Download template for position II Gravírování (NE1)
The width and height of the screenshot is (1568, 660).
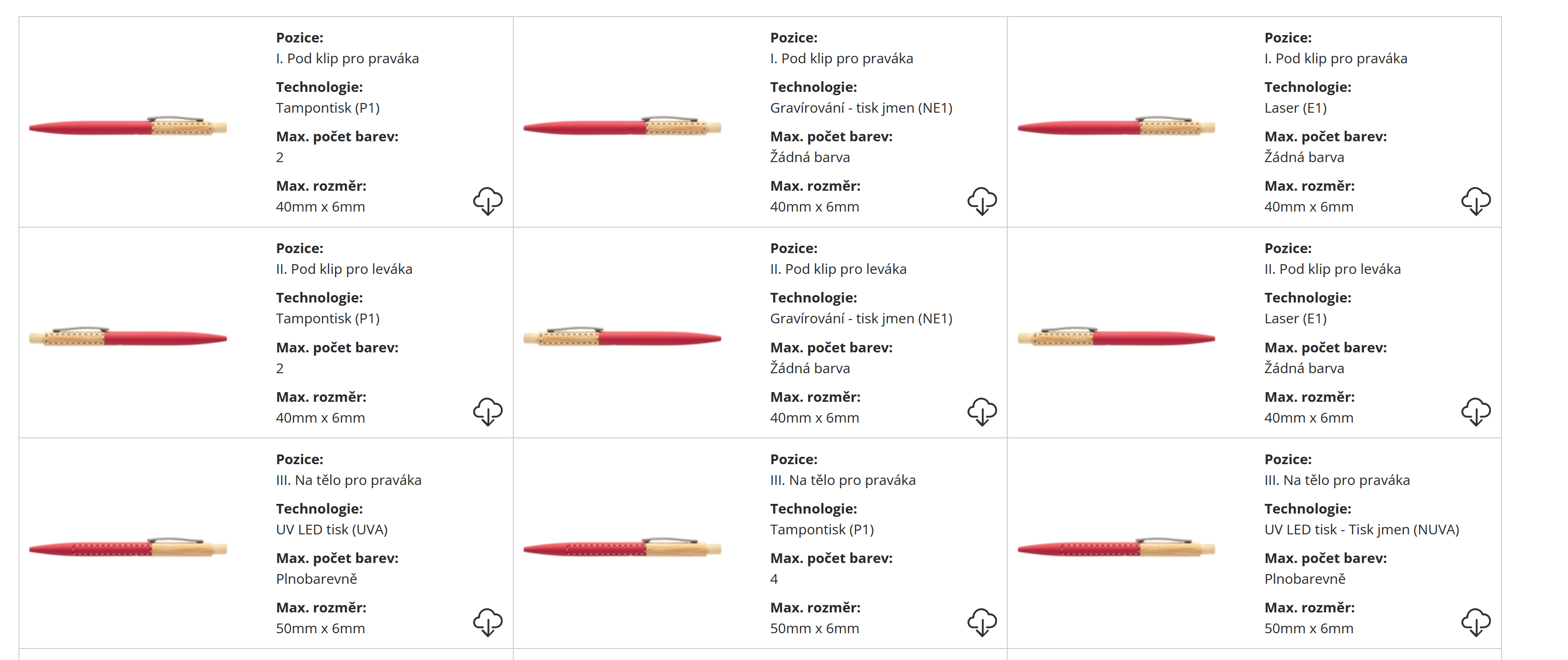[x=982, y=412]
